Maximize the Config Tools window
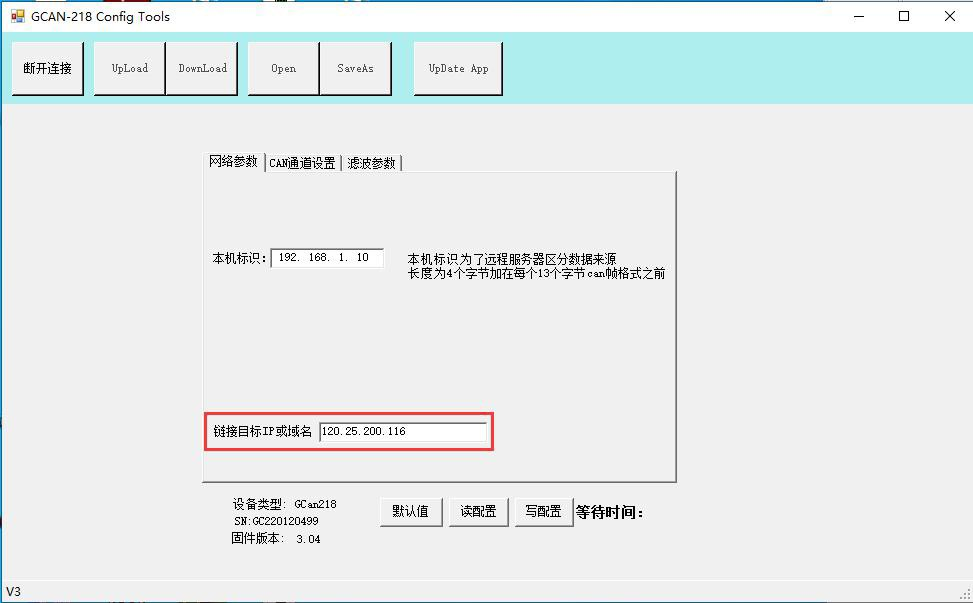The image size is (973, 603). click(904, 16)
